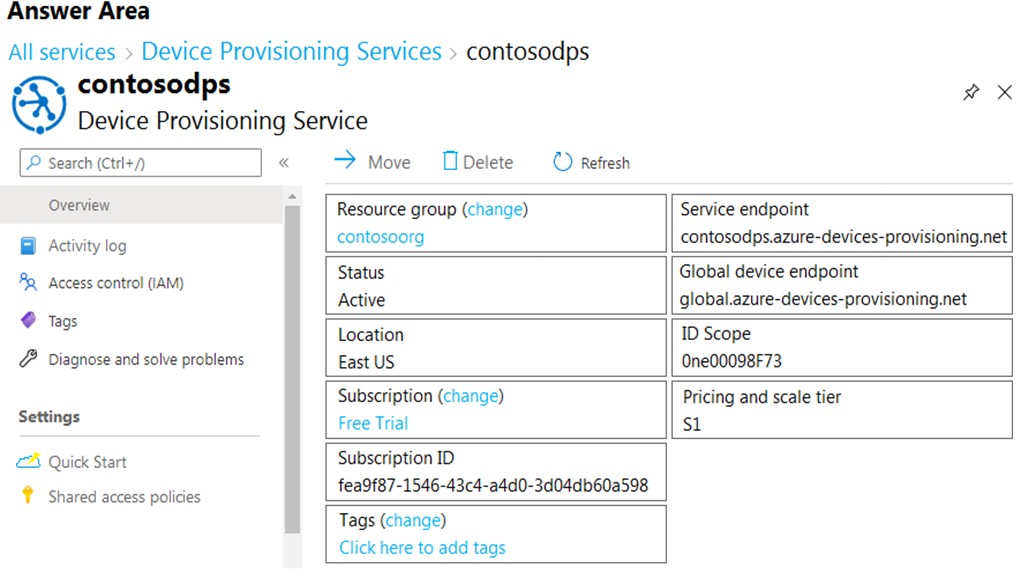Viewport: 1021px width, 573px height.
Task: Select Subscription ID value fea9f87-1546-43c4-a4d0-3d04db60a598
Action: coord(493,485)
